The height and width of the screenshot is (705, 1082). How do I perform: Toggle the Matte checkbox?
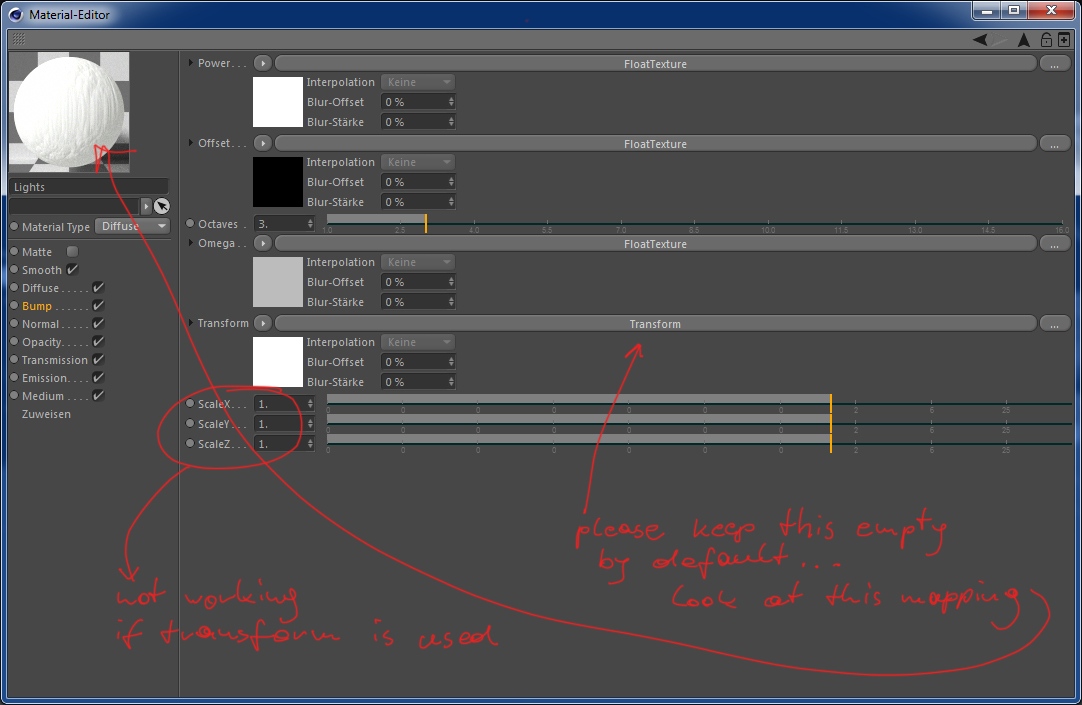[x=72, y=252]
